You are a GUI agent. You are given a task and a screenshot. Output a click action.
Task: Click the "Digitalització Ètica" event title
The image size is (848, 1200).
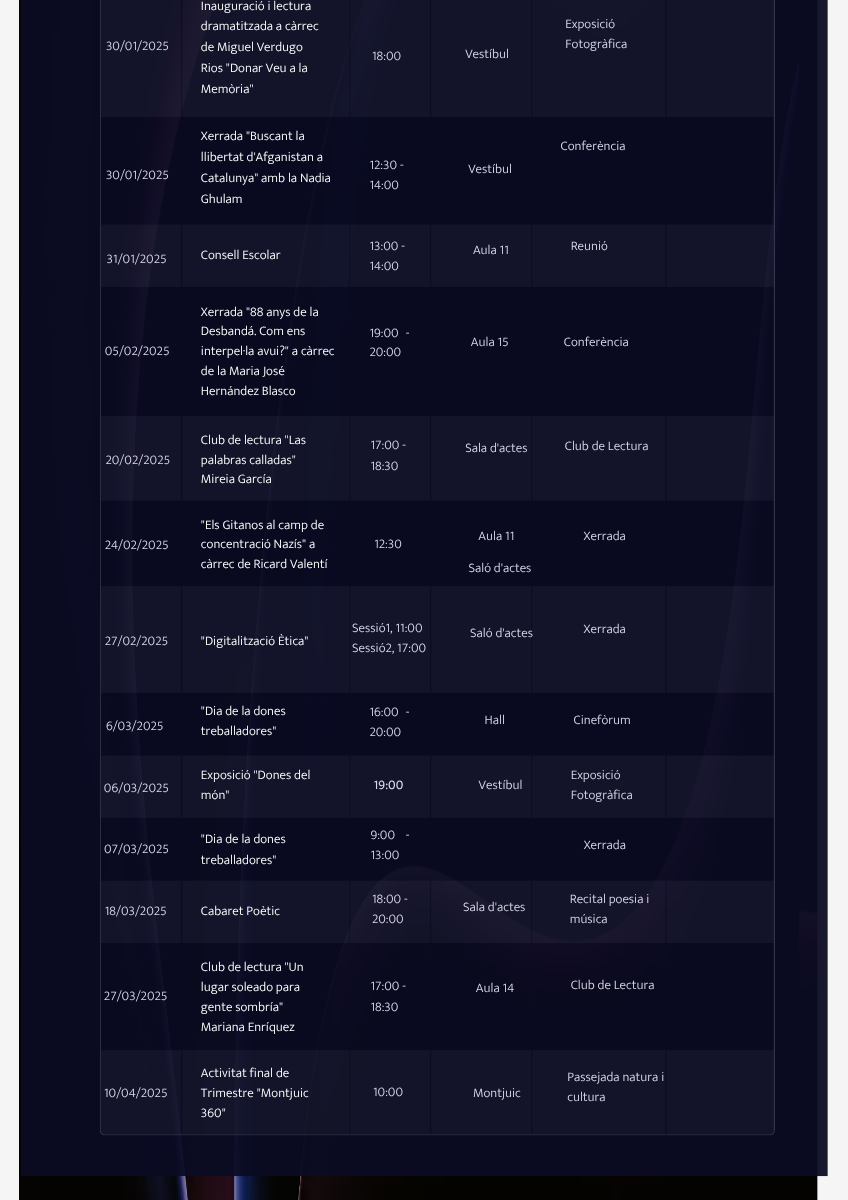(255, 641)
